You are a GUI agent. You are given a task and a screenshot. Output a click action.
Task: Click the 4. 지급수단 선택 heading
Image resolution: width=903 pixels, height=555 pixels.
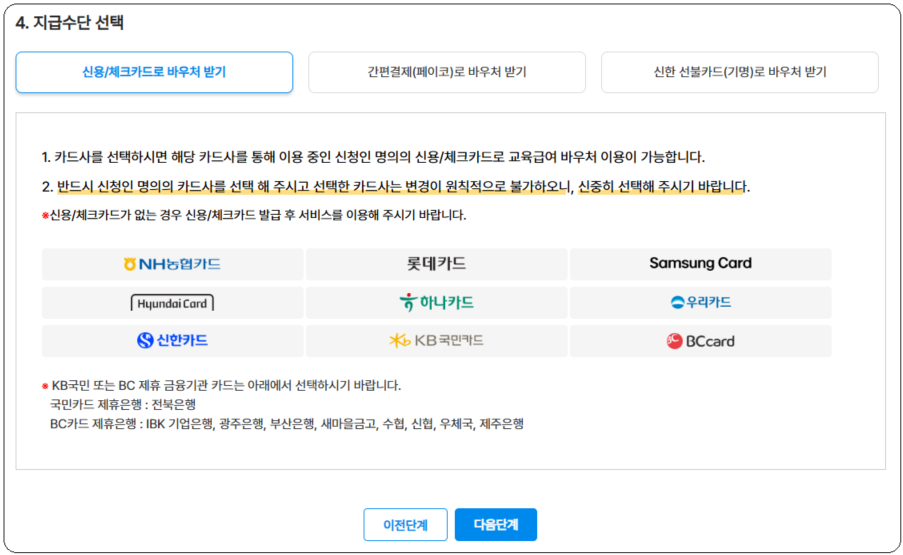click(70, 22)
